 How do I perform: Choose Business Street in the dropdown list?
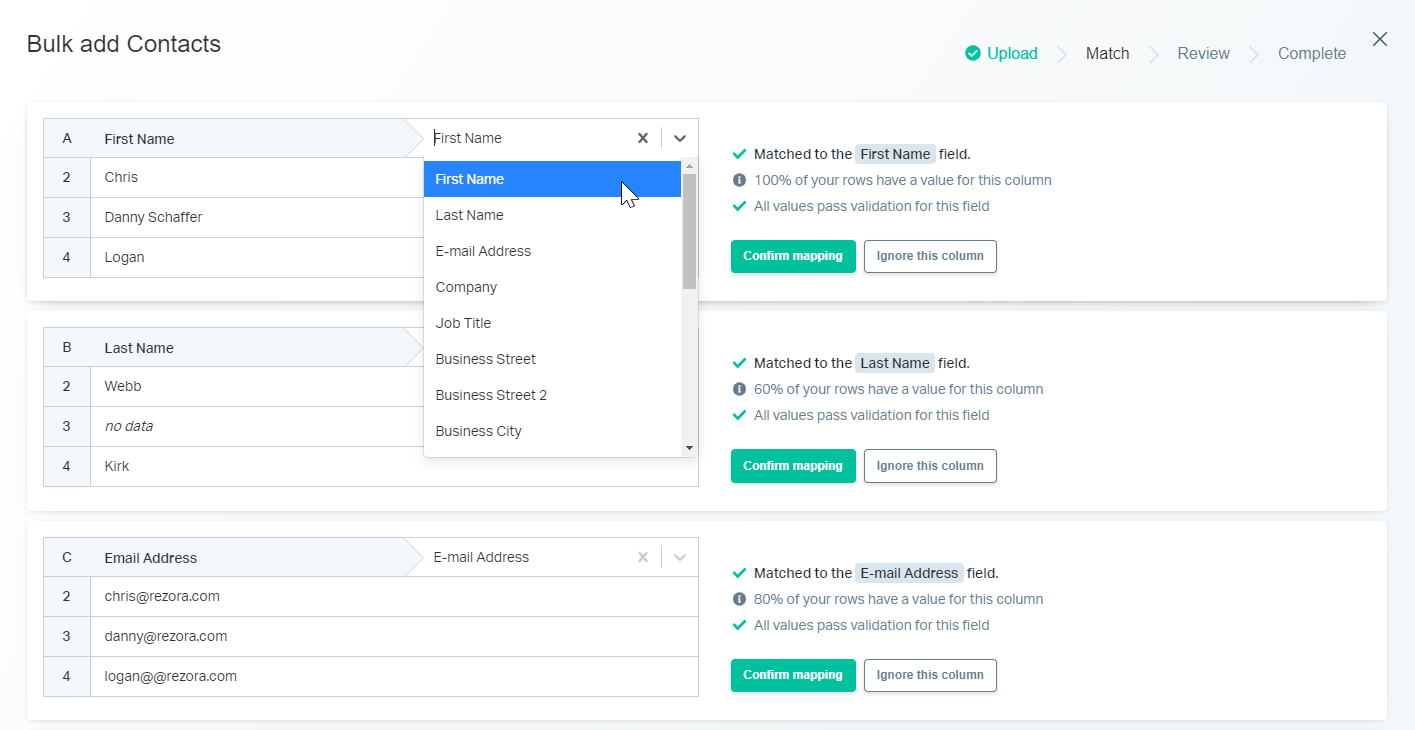(x=553, y=359)
